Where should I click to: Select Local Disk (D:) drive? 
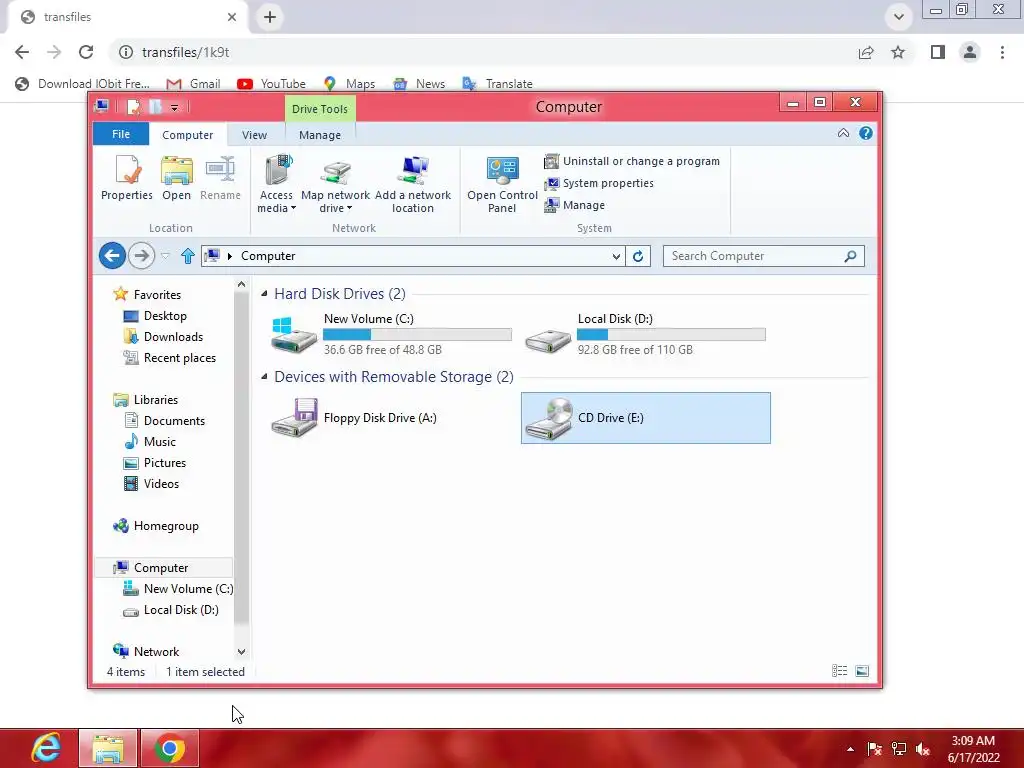(x=645, y=334)
